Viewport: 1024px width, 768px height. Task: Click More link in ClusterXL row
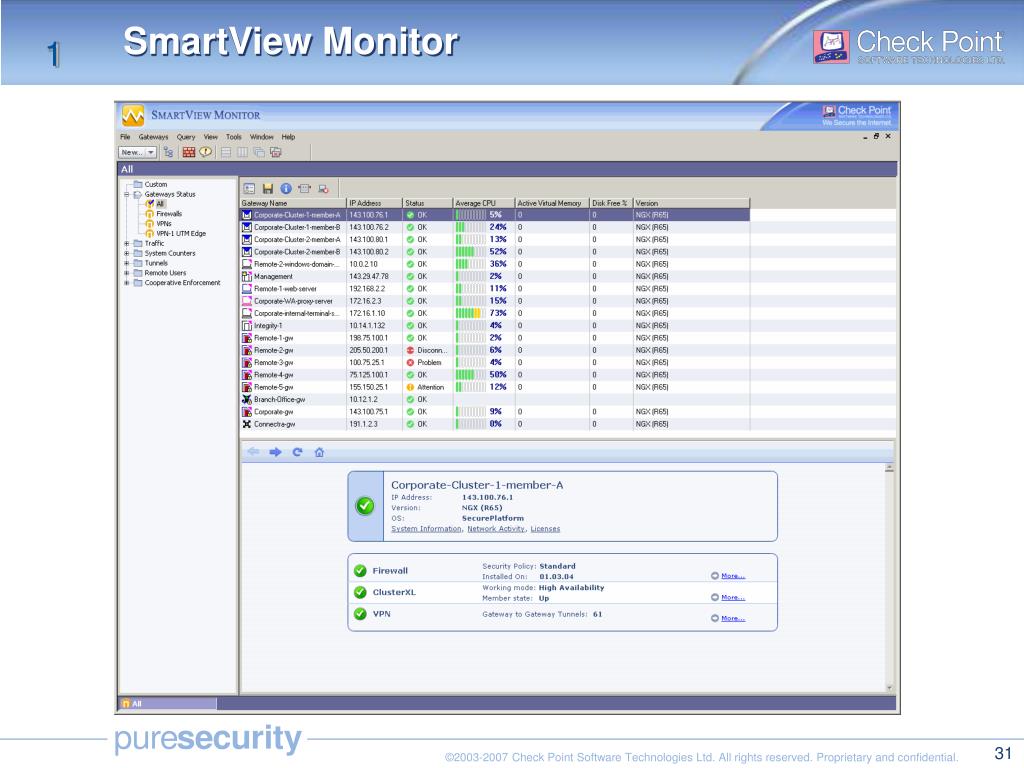pyautogui.click(x=733, y=598)
